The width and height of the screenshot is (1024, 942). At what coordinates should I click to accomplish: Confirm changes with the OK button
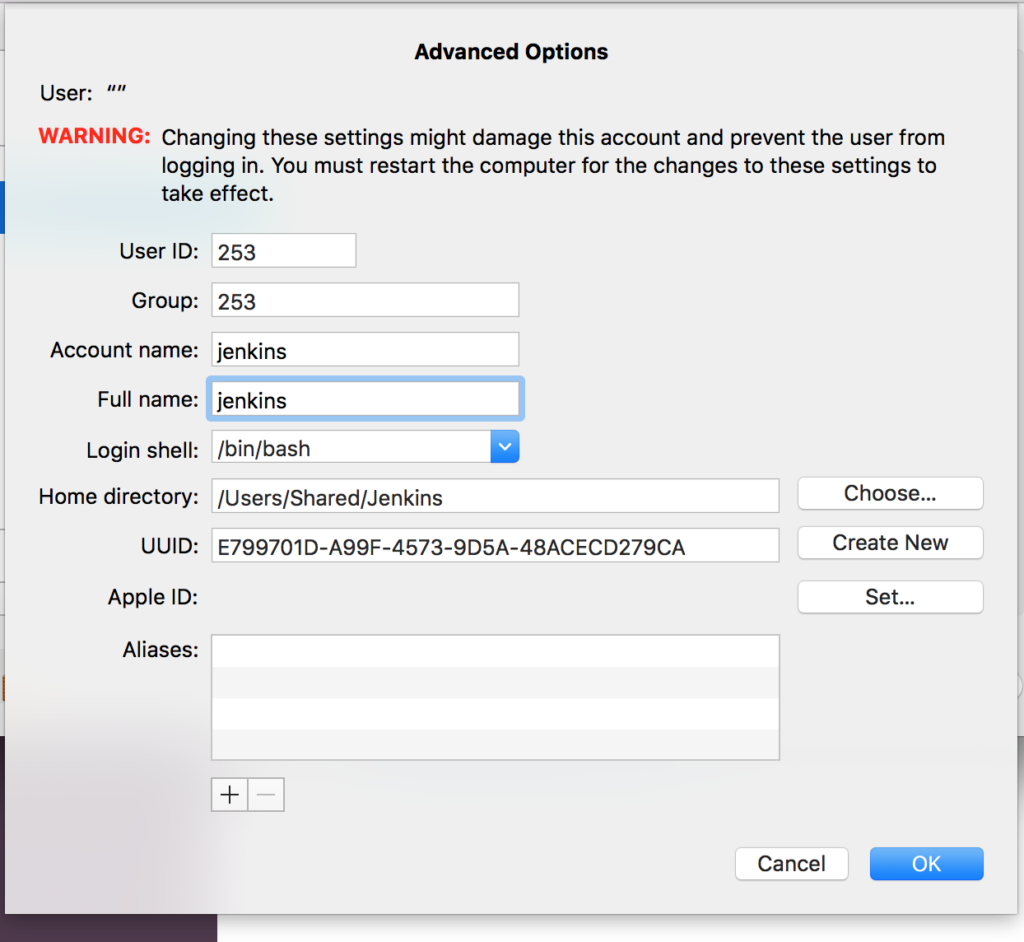click(926, 863)
